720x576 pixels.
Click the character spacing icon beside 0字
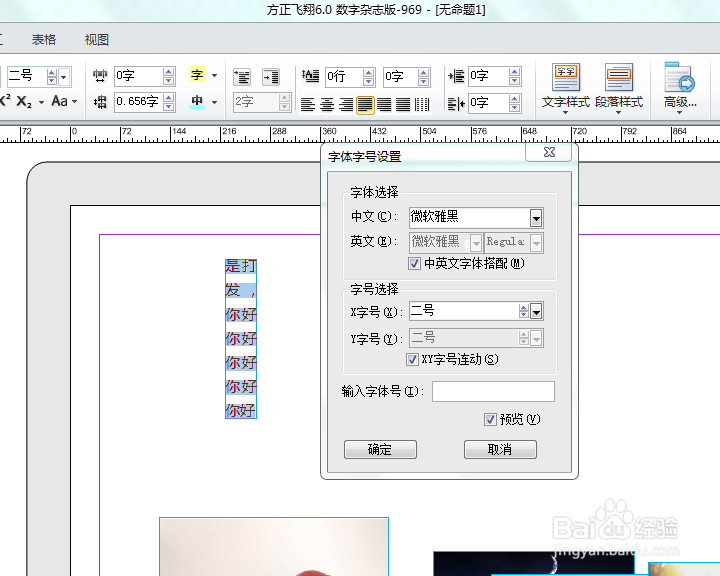[x=100, y=75]
